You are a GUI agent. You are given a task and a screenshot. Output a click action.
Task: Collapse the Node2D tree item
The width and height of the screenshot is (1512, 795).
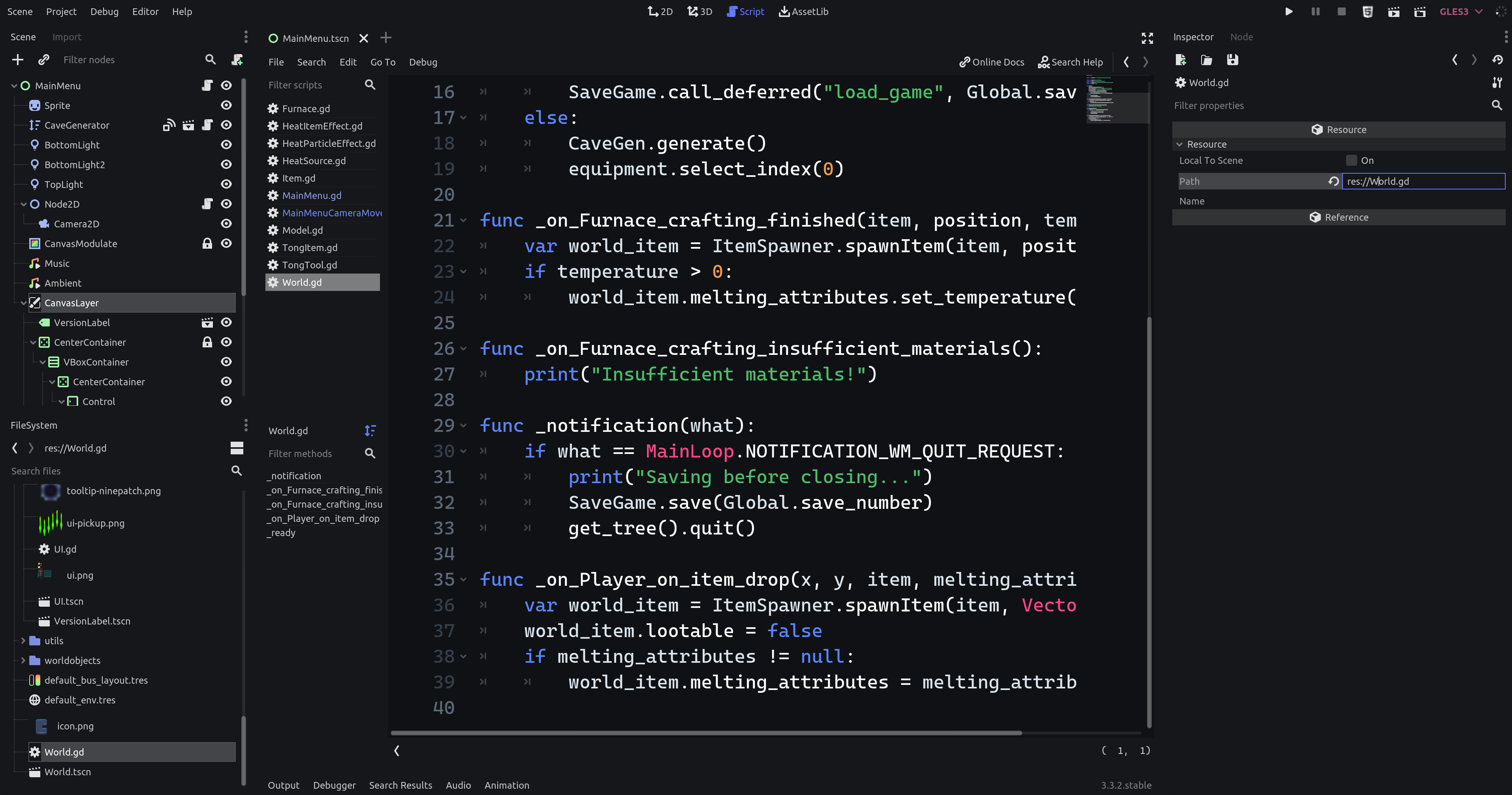[23, 204]
